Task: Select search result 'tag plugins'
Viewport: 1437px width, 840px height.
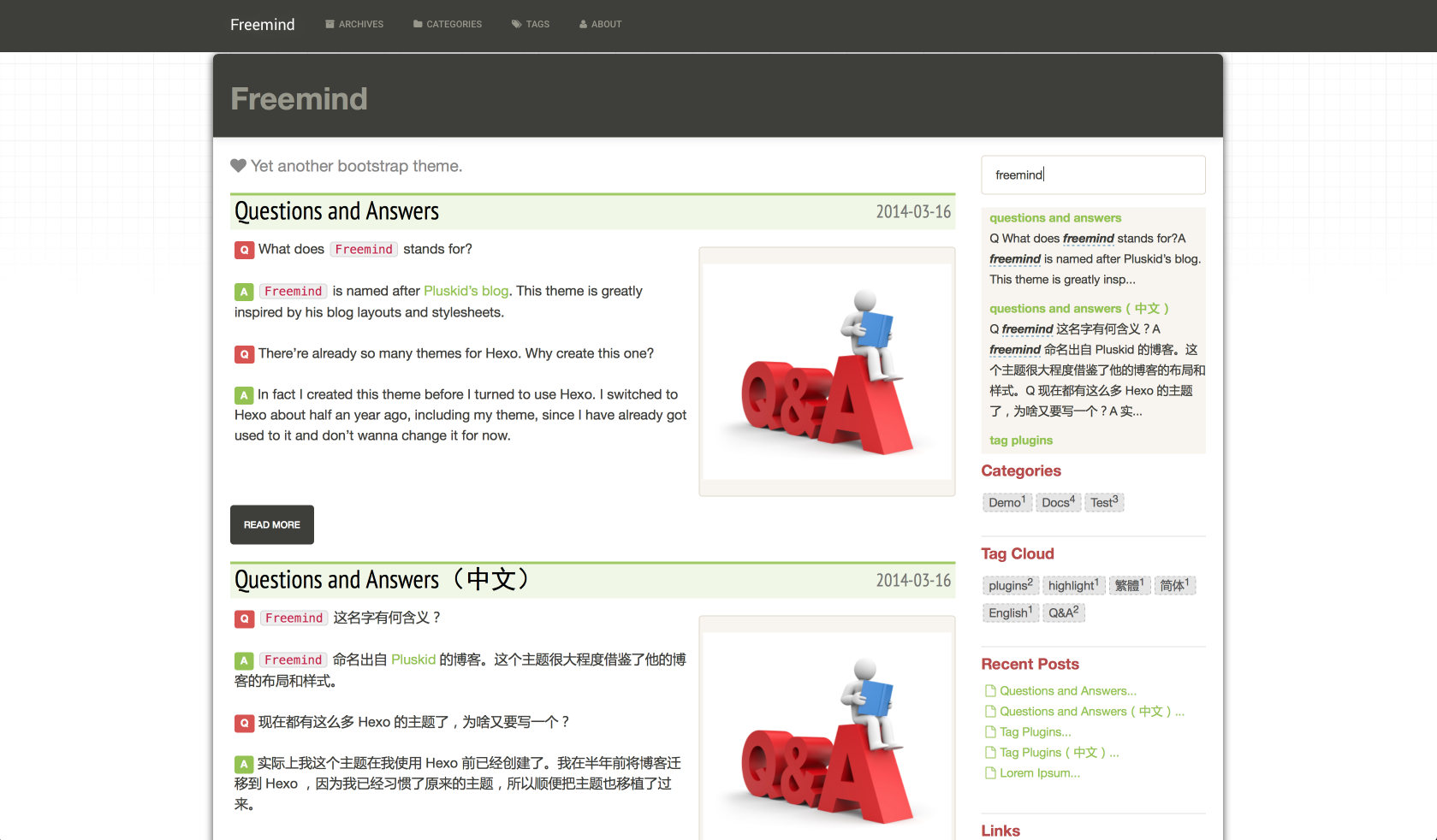Action: 1021,441
